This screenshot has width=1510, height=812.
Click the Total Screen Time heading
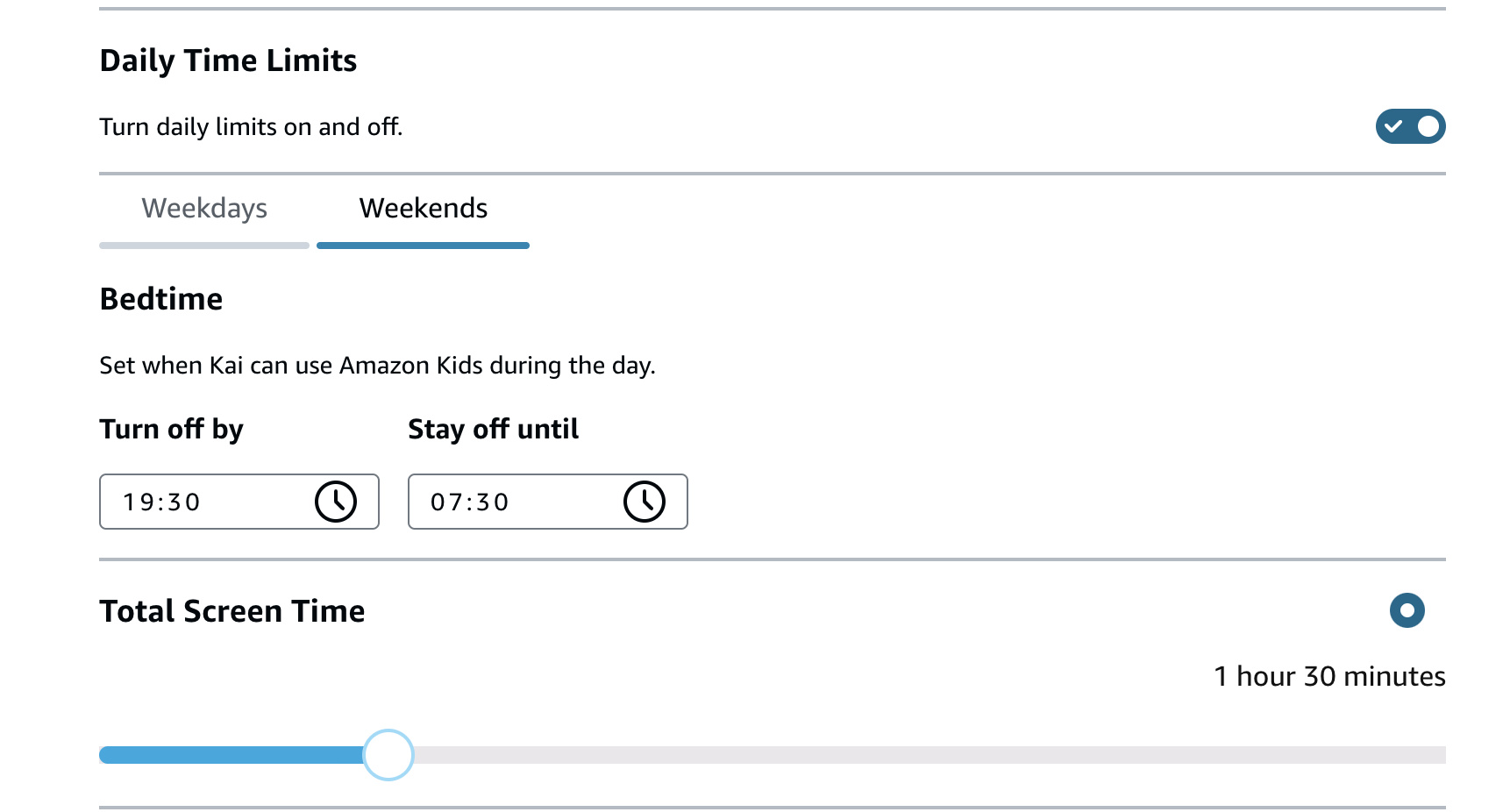(231, 611)
